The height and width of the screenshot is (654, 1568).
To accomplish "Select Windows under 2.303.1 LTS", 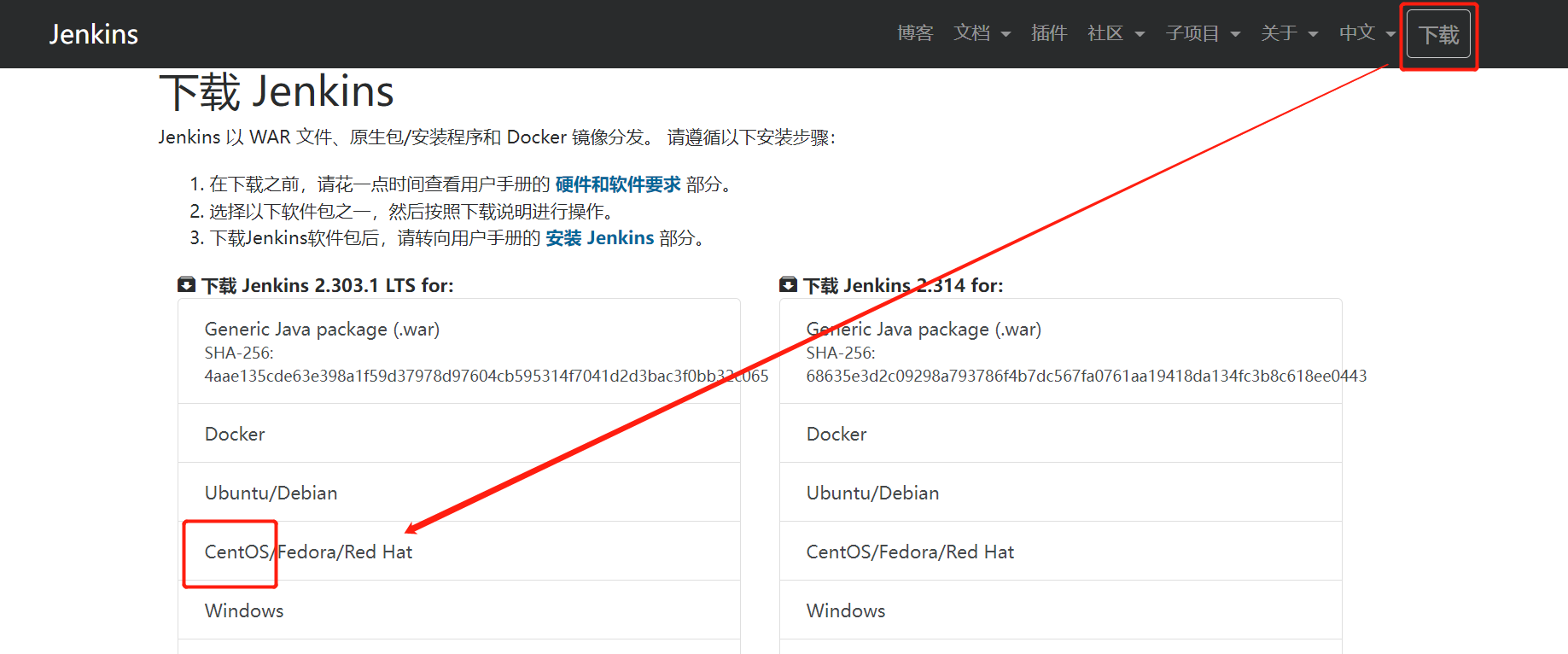I will tap(459, 610).
